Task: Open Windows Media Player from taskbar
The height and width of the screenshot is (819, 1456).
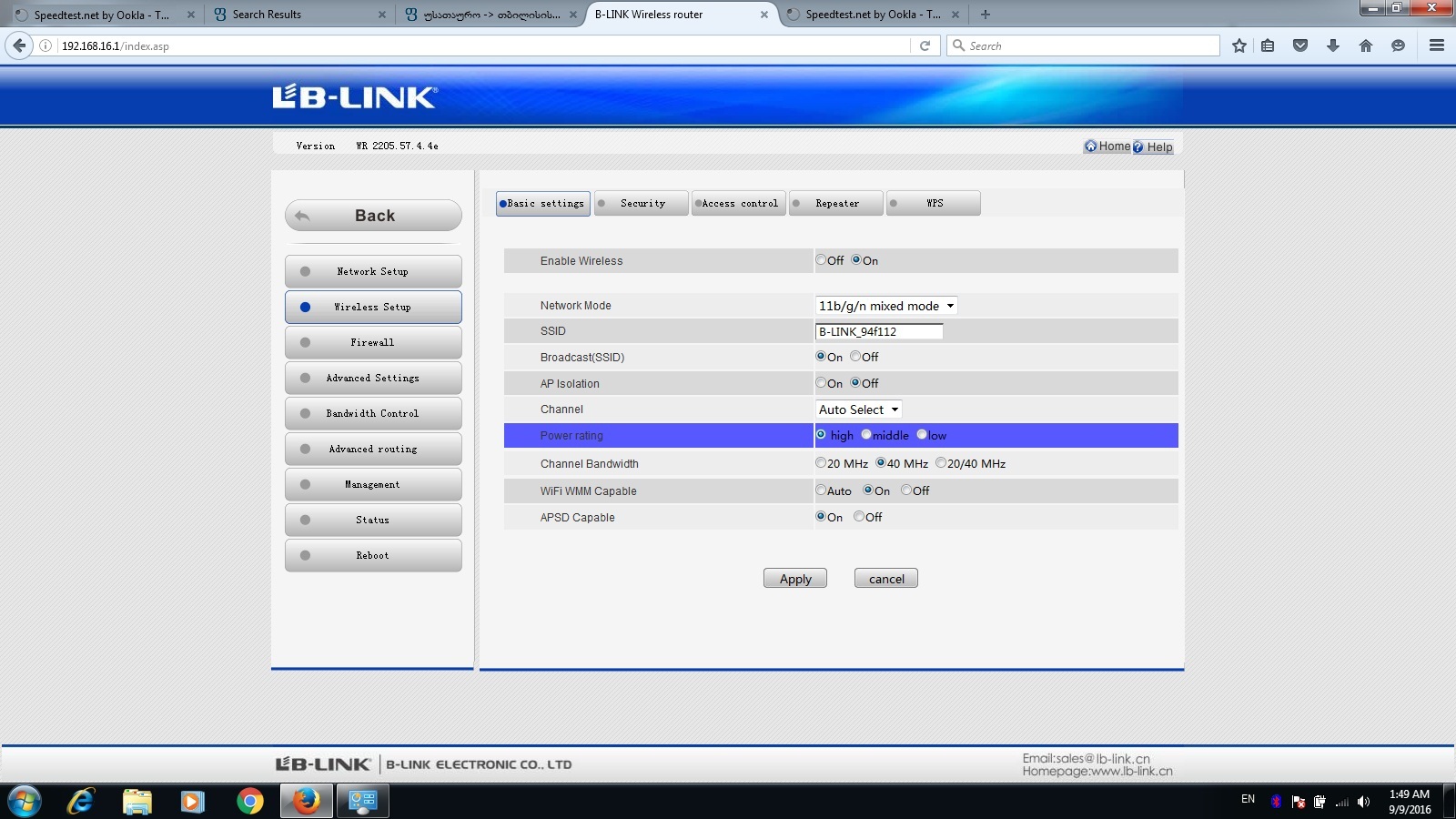Action: click(x=192, y=801)
